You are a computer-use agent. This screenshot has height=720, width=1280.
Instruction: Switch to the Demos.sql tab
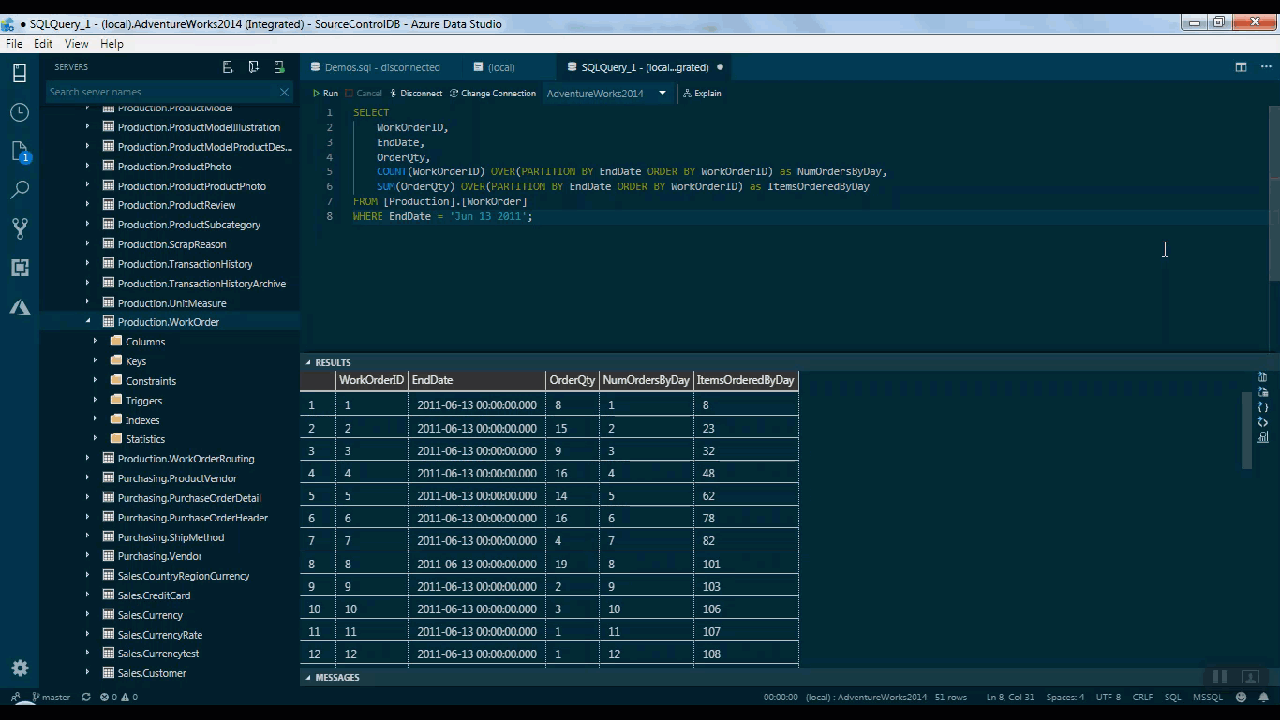[x=382, y=67]
